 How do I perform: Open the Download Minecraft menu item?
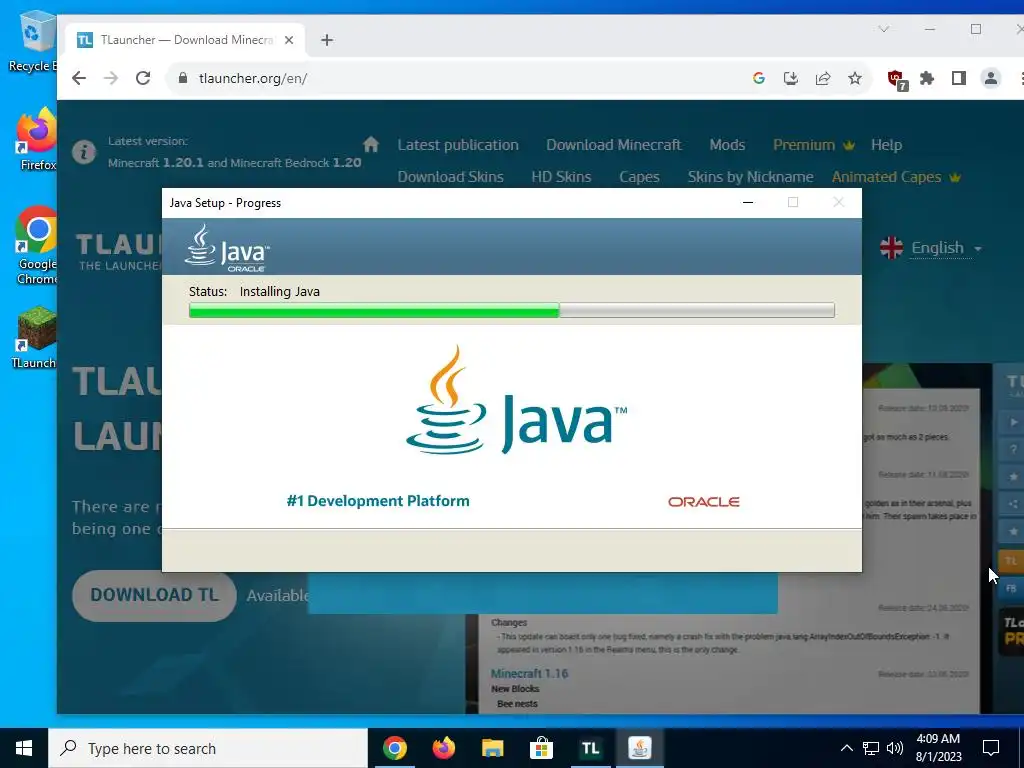click(x=613, y=145)
